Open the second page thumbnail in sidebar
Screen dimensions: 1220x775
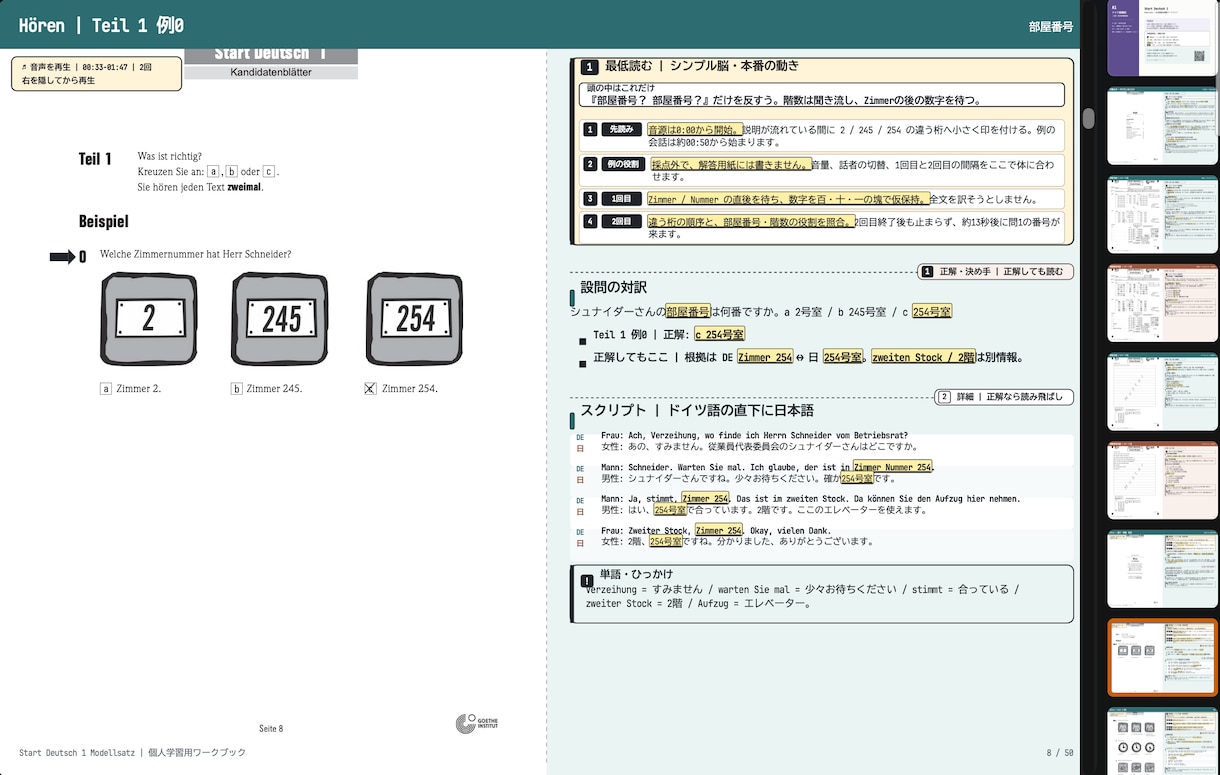tap(1162, 126)
